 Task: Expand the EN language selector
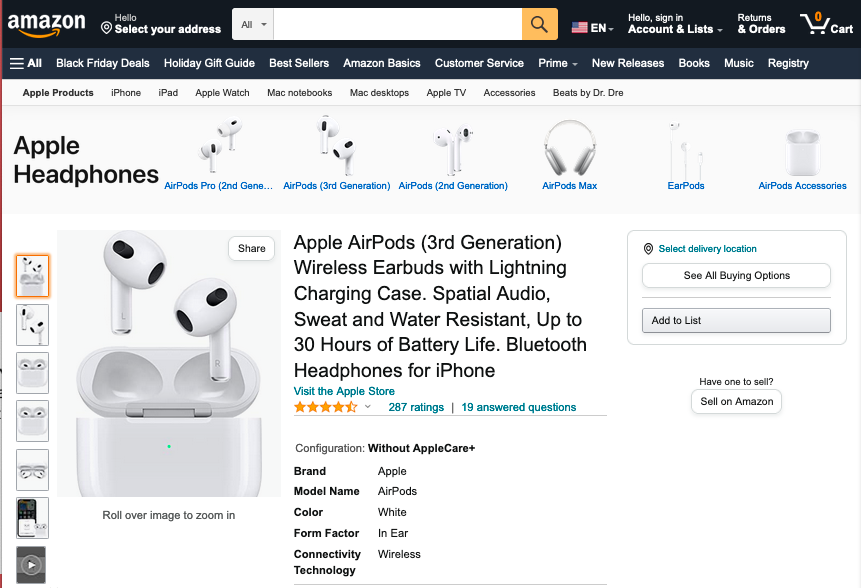coord(592,27)
